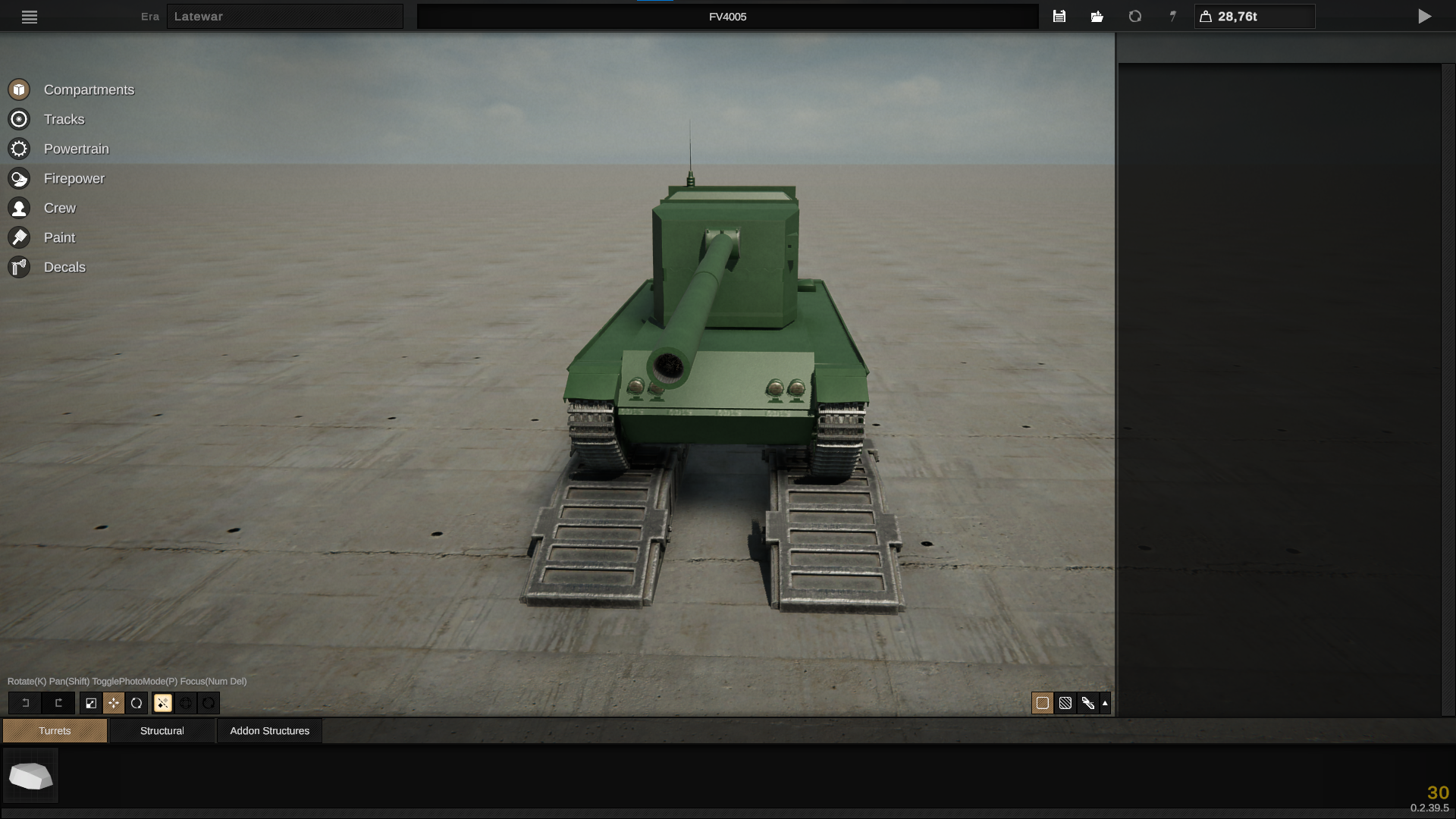This screenshot has height=819, width=1456.
Task: Toggle the mirror symmetry mode button
Action: tap(163, 703)
